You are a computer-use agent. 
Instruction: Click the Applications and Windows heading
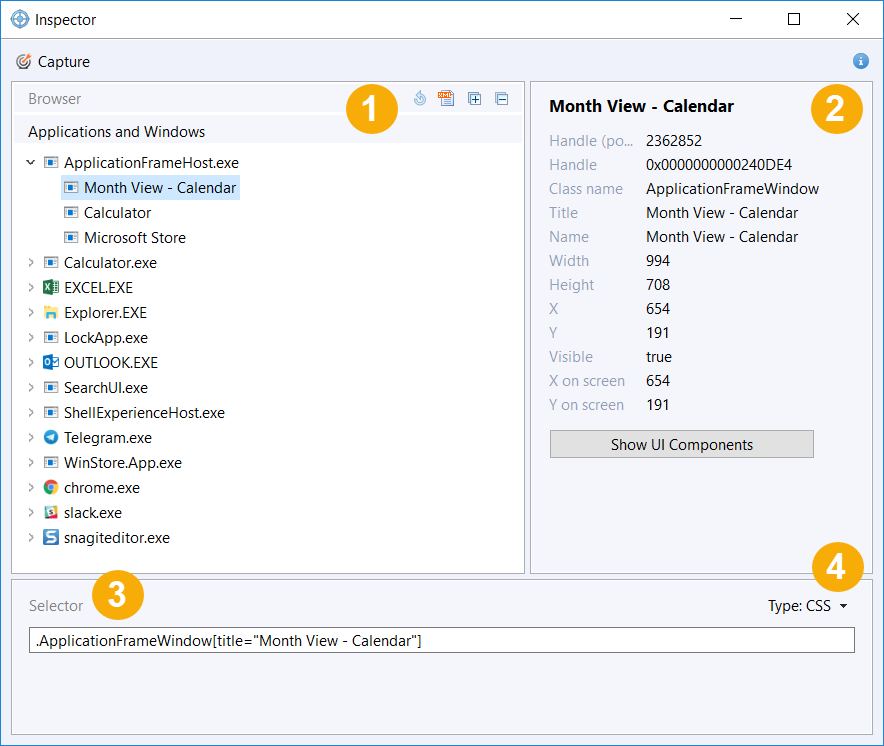click(x=117, y=131)
